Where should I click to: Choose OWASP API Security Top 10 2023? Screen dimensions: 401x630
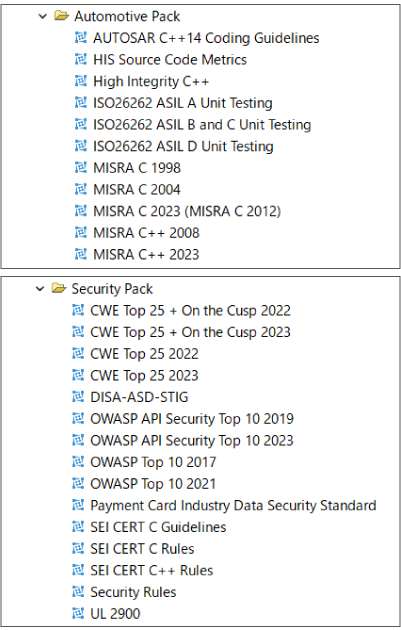tap(192, 441)
